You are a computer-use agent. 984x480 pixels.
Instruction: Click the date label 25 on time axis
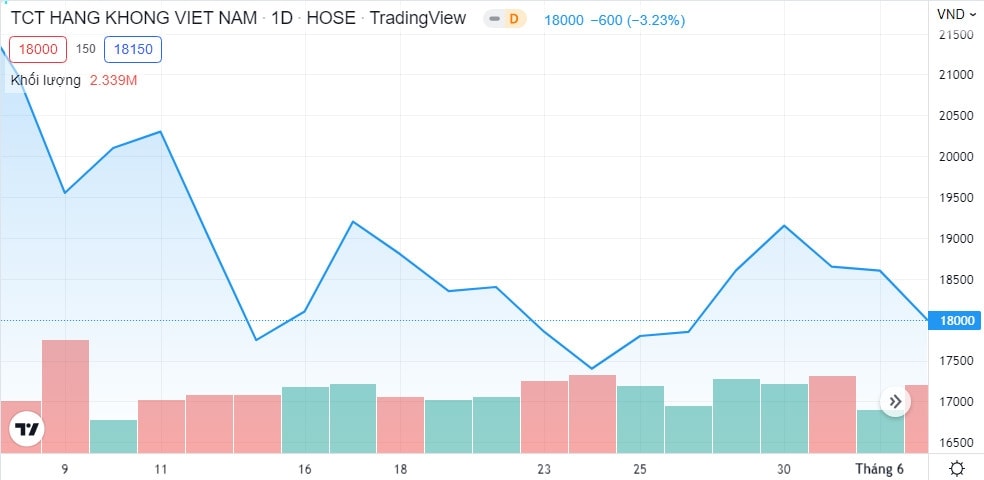point(640,469)
